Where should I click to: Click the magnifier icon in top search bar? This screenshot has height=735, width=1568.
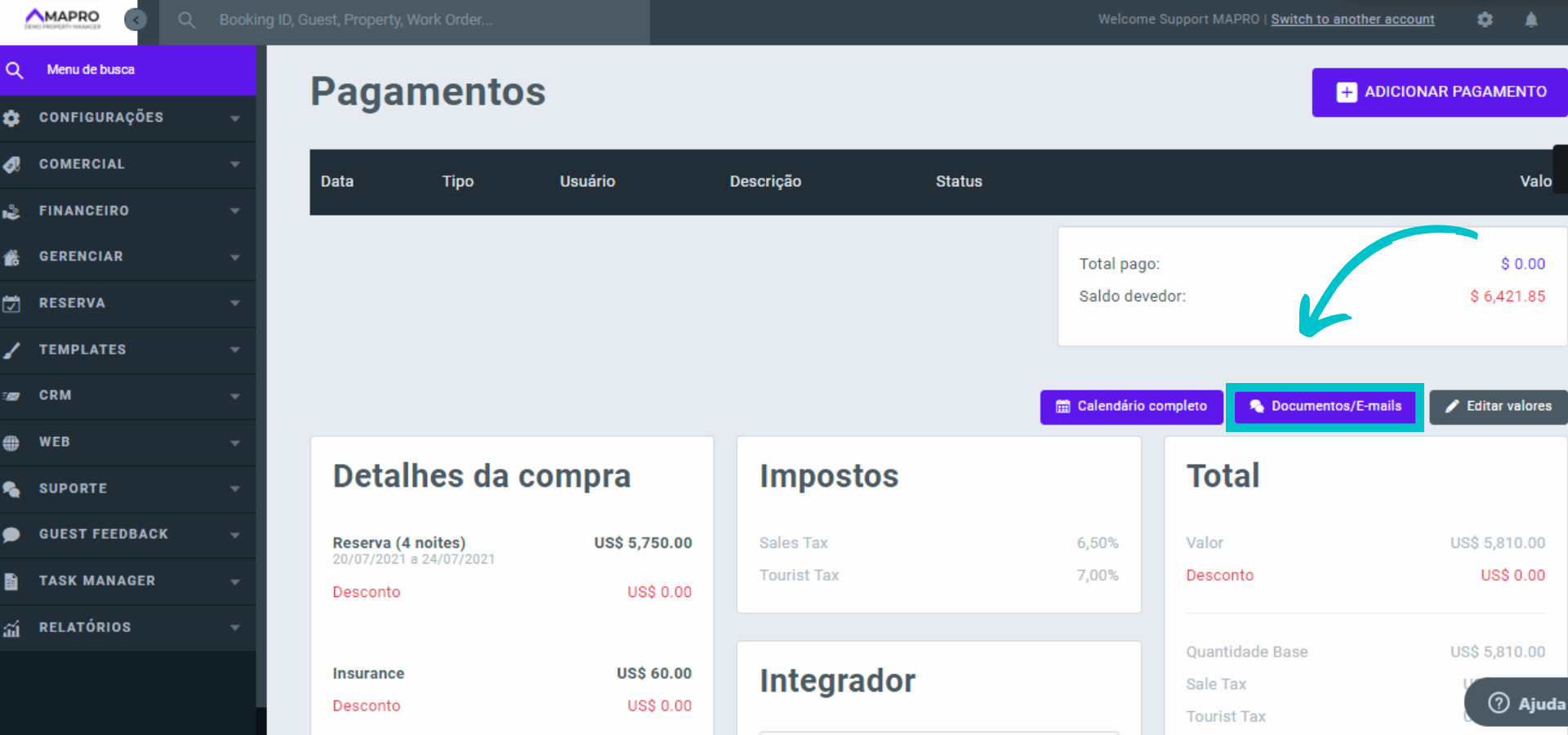(187, 20)
